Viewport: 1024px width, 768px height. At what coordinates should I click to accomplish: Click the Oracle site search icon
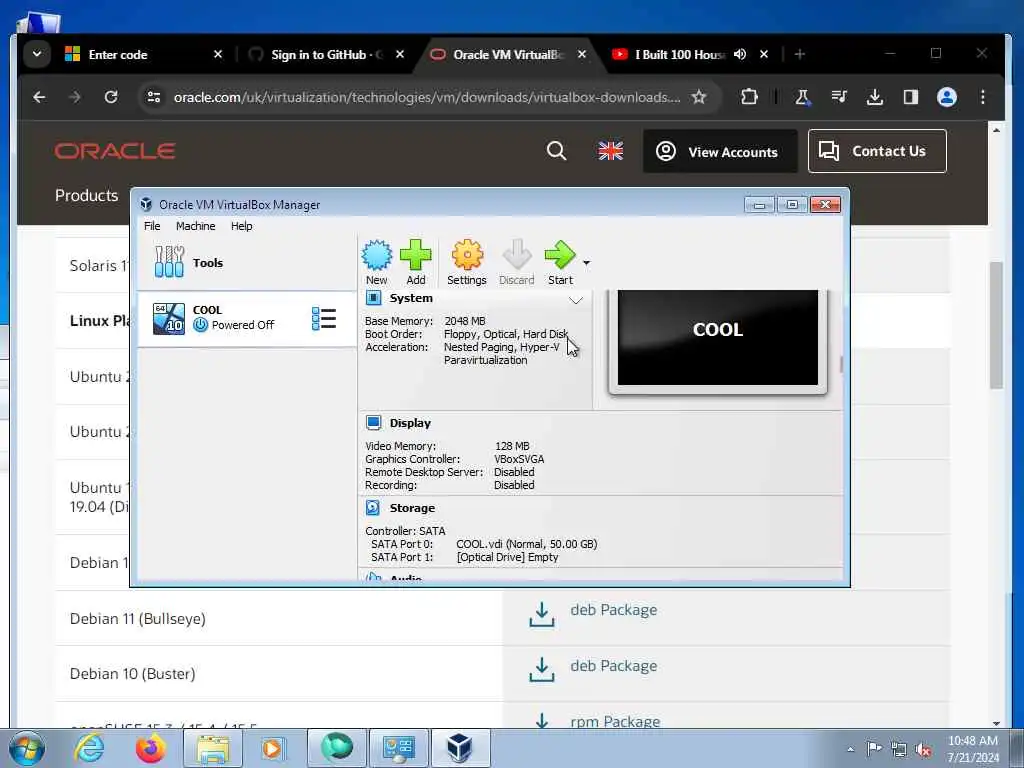[556, 151]
